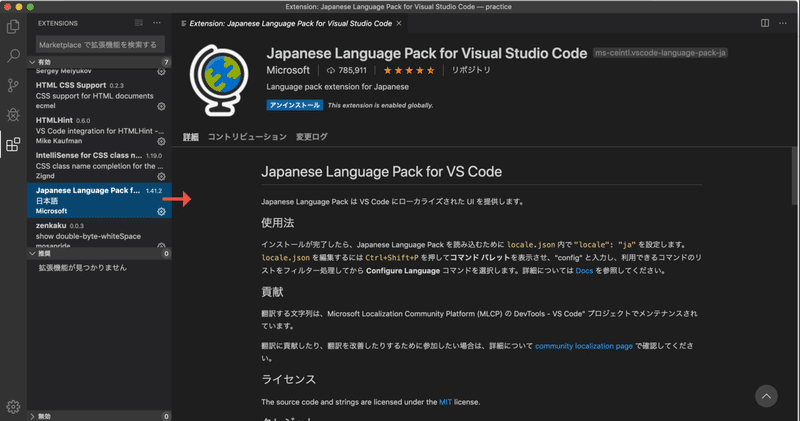Click the ms-ceintl.vscode-language-pack-ja identifier

(660, 53)
